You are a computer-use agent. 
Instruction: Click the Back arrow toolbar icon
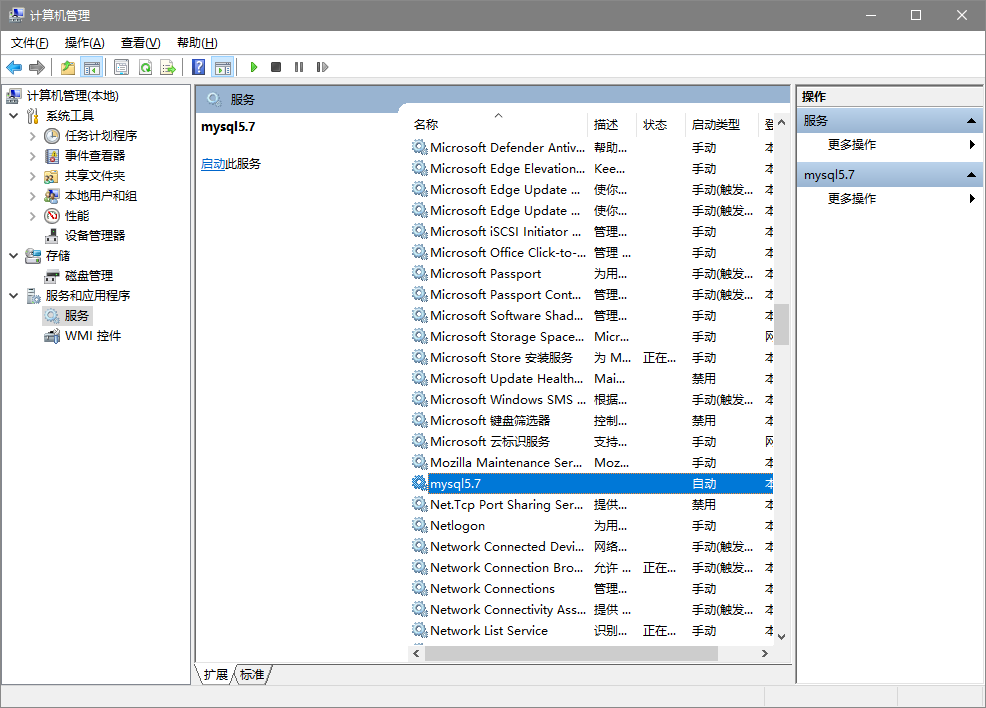click(x=14, y=67)
